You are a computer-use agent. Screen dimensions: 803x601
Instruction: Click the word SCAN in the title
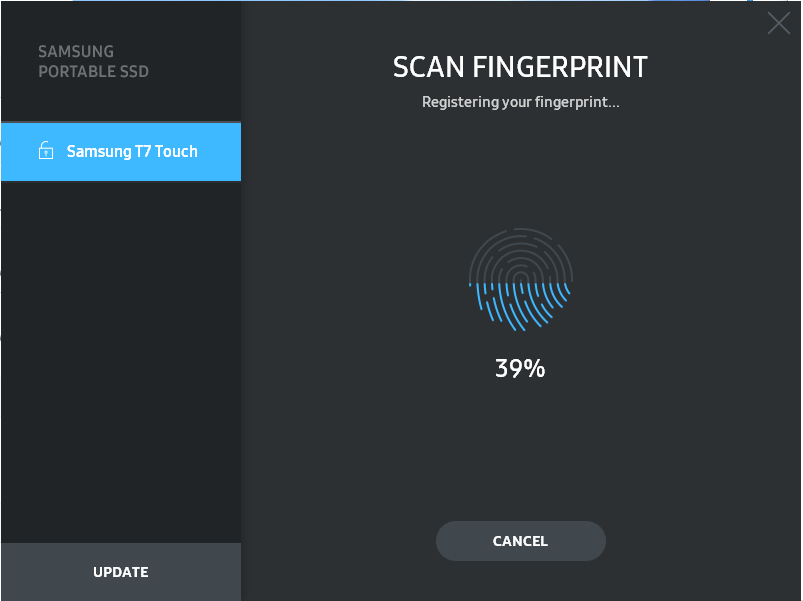tap(430, 67)
